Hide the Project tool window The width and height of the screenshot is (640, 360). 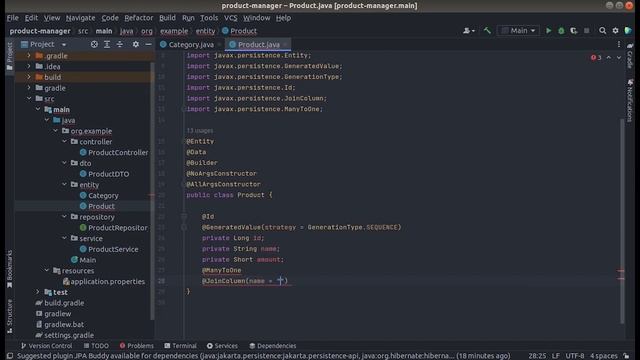(148, 44)
